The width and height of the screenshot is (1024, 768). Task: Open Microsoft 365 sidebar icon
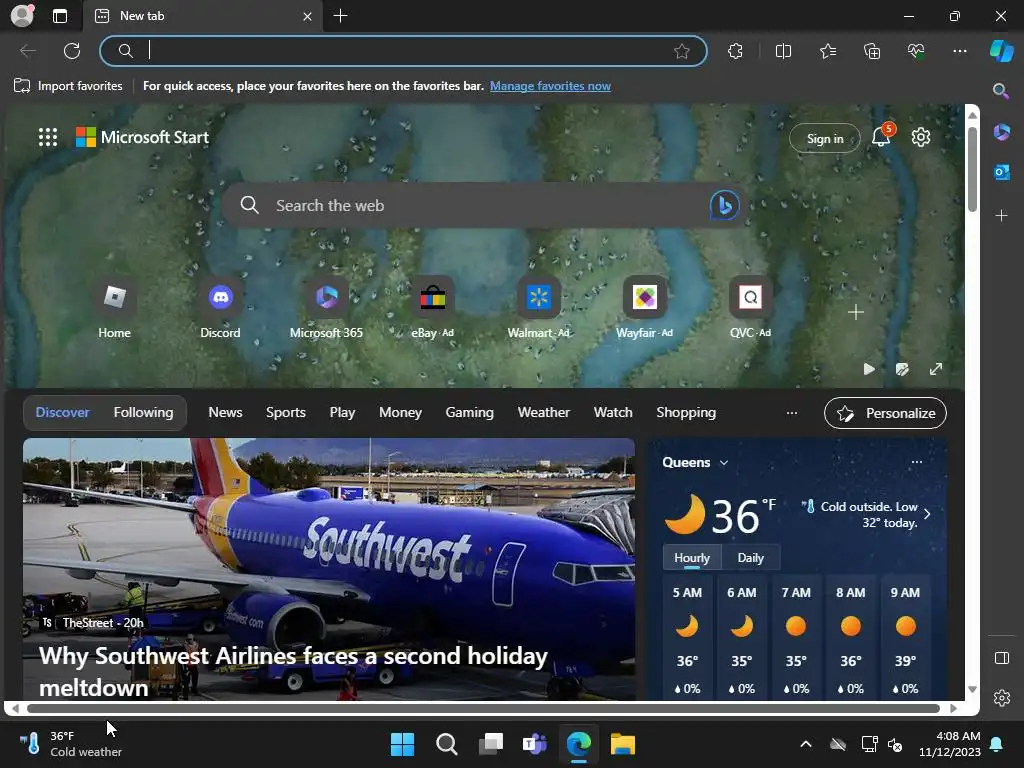pyautogui.click(x=1002, y=132)
